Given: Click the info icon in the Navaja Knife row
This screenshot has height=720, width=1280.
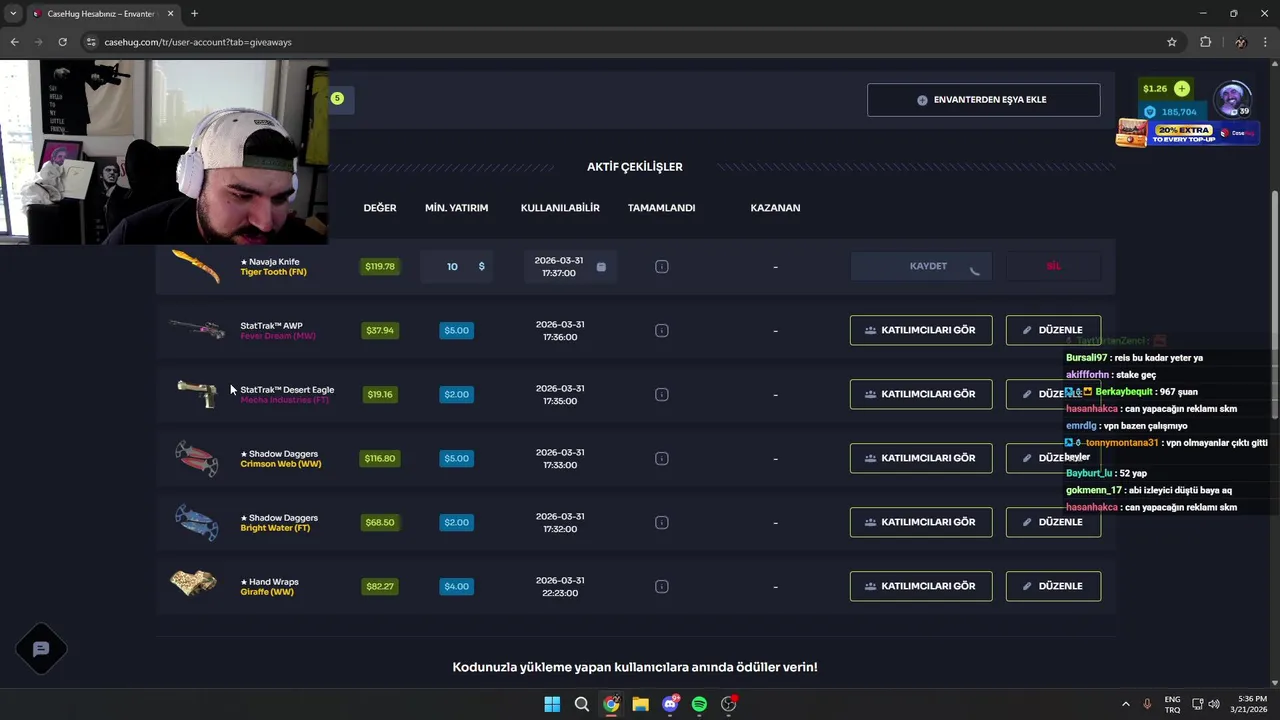Looking at the screenshot, I should (661, 267).
